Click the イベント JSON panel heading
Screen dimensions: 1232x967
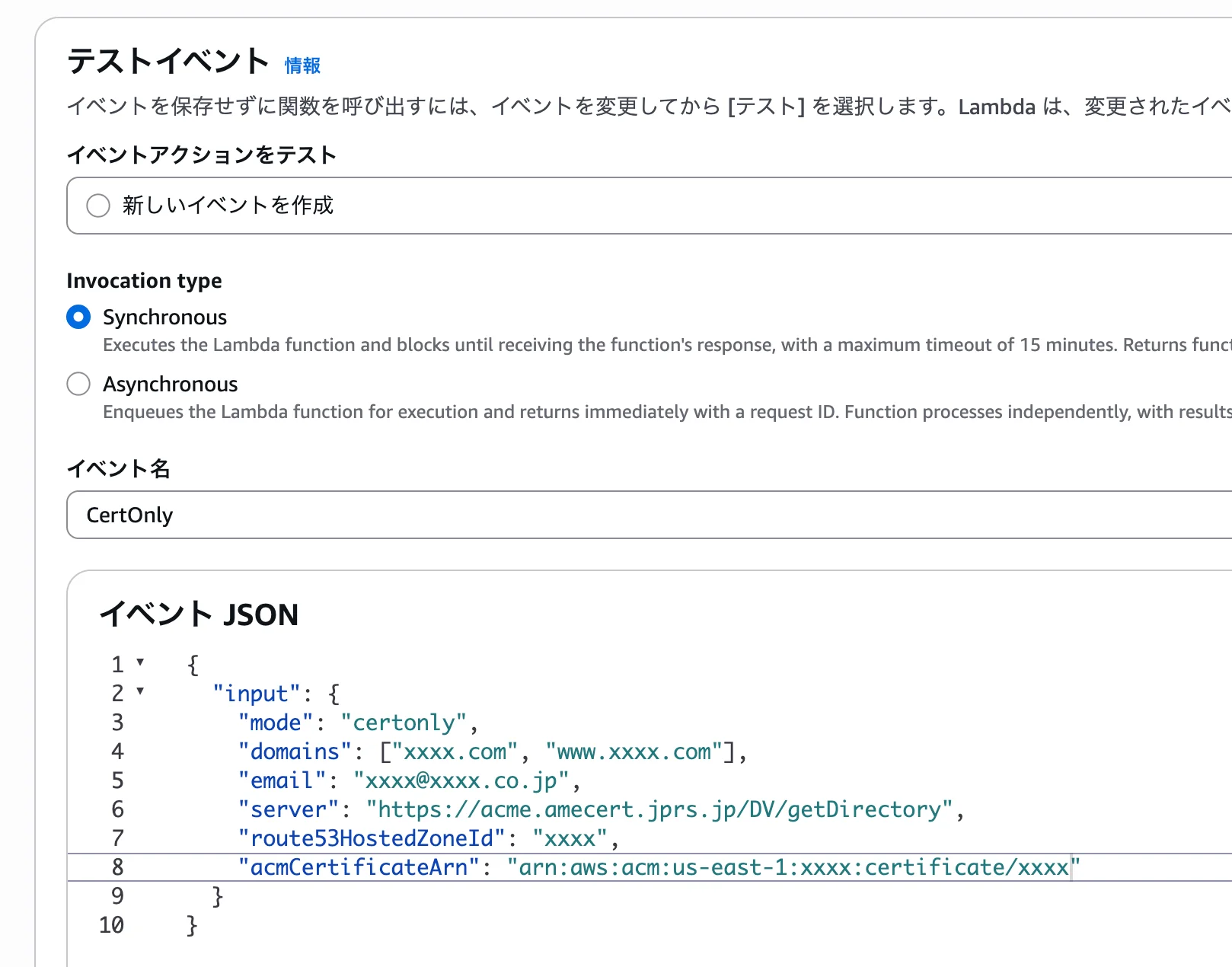tap(199, 614)
